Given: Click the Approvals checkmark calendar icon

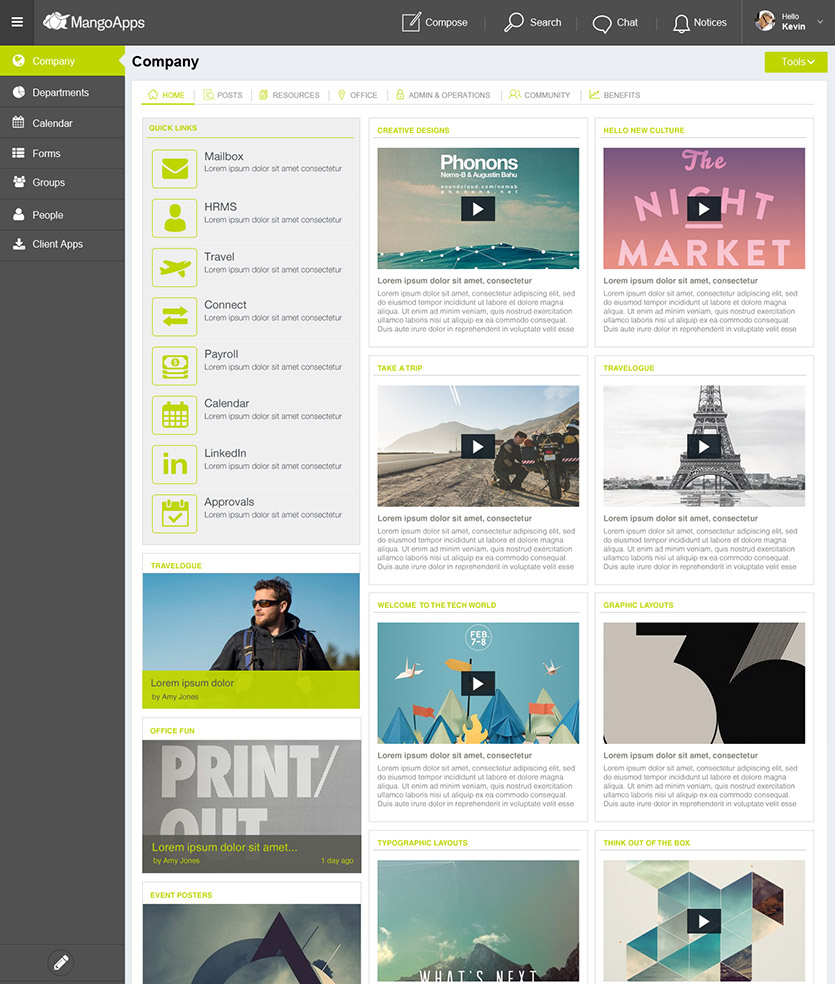Looking at the screenshot, I should coord(175,513).
